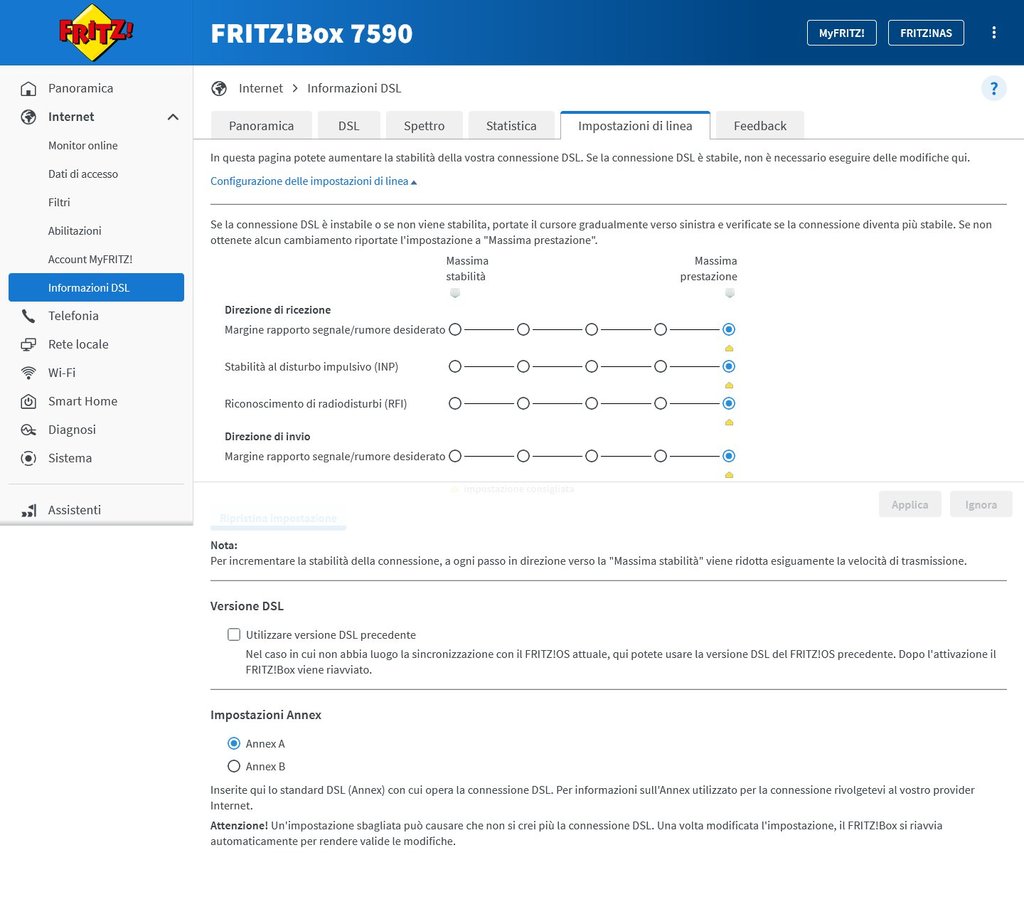This screenshot has height=914, width=1024.
Task: Click the FRITZ! logo
Action: [x=96, y=32]
